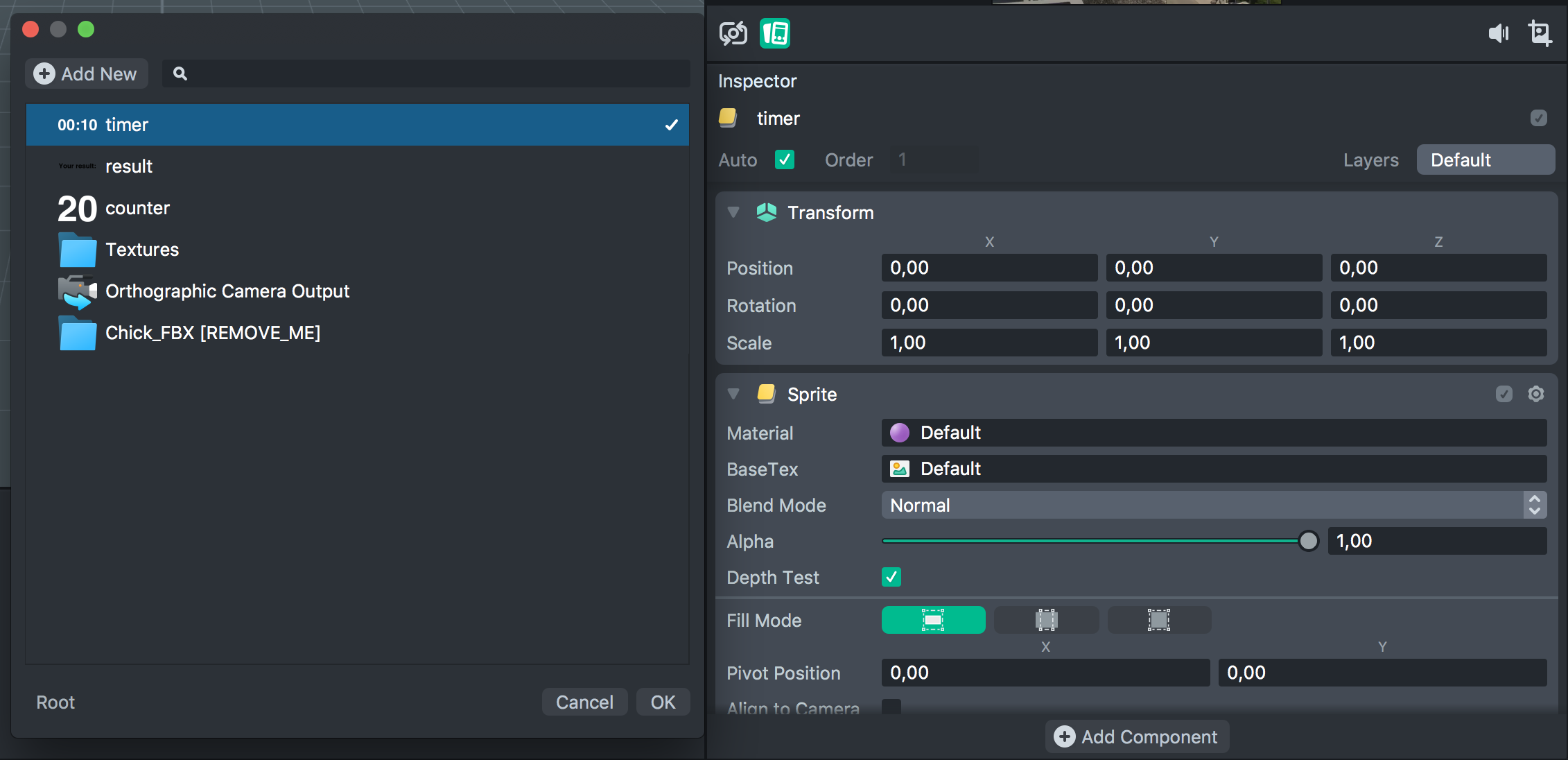Select the Textures folder in the list
Viewport: 1568px width, 760px height.
[x=141, y=250]
